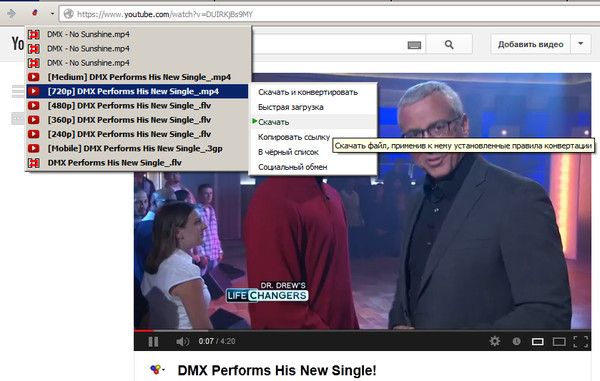Select 'Социальный обмен' submenu item
Viewport: 600px width, 381px height.
coord(313,167)
